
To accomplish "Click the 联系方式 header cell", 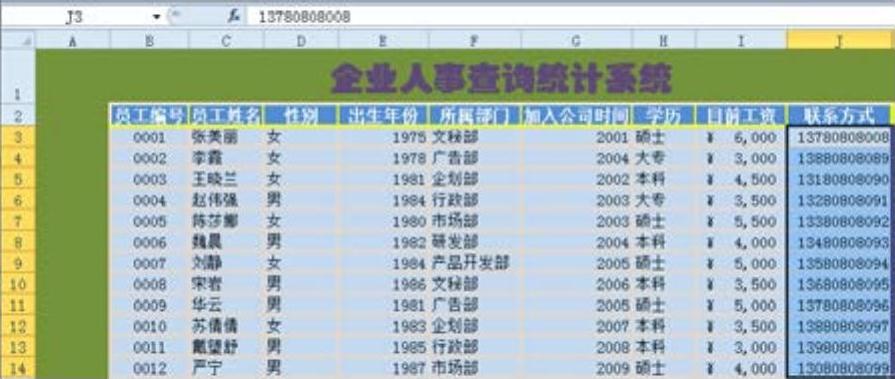I will click(x=838, y=115).
